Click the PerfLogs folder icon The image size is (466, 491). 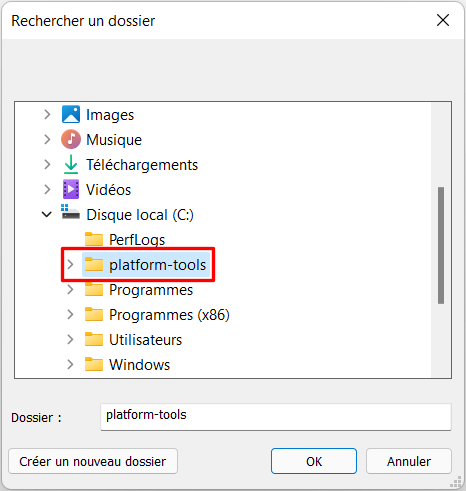pos(94,239)
